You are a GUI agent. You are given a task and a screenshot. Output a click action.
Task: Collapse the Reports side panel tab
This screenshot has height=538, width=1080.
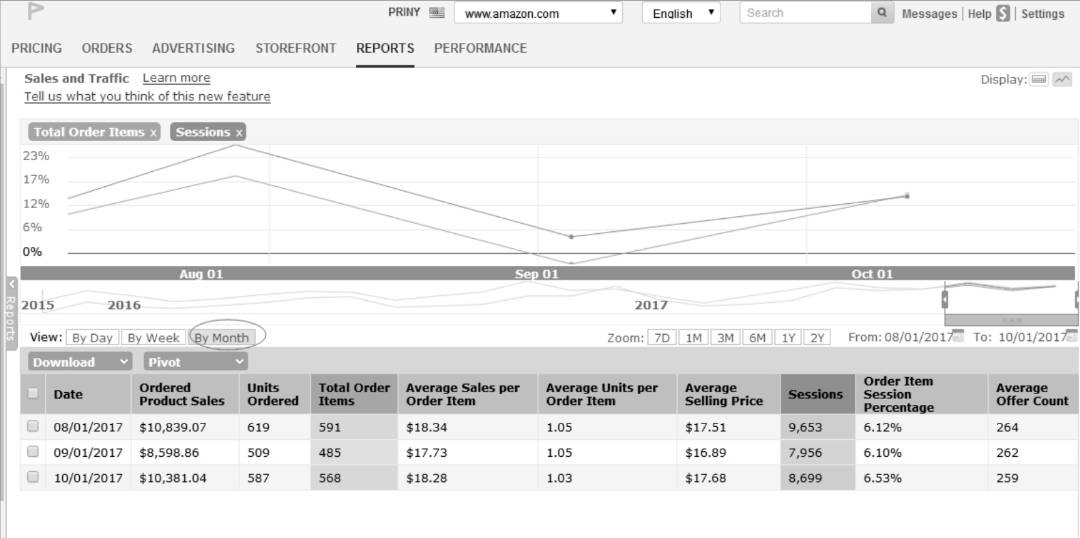pyautogui.click(x=11, y=313)
